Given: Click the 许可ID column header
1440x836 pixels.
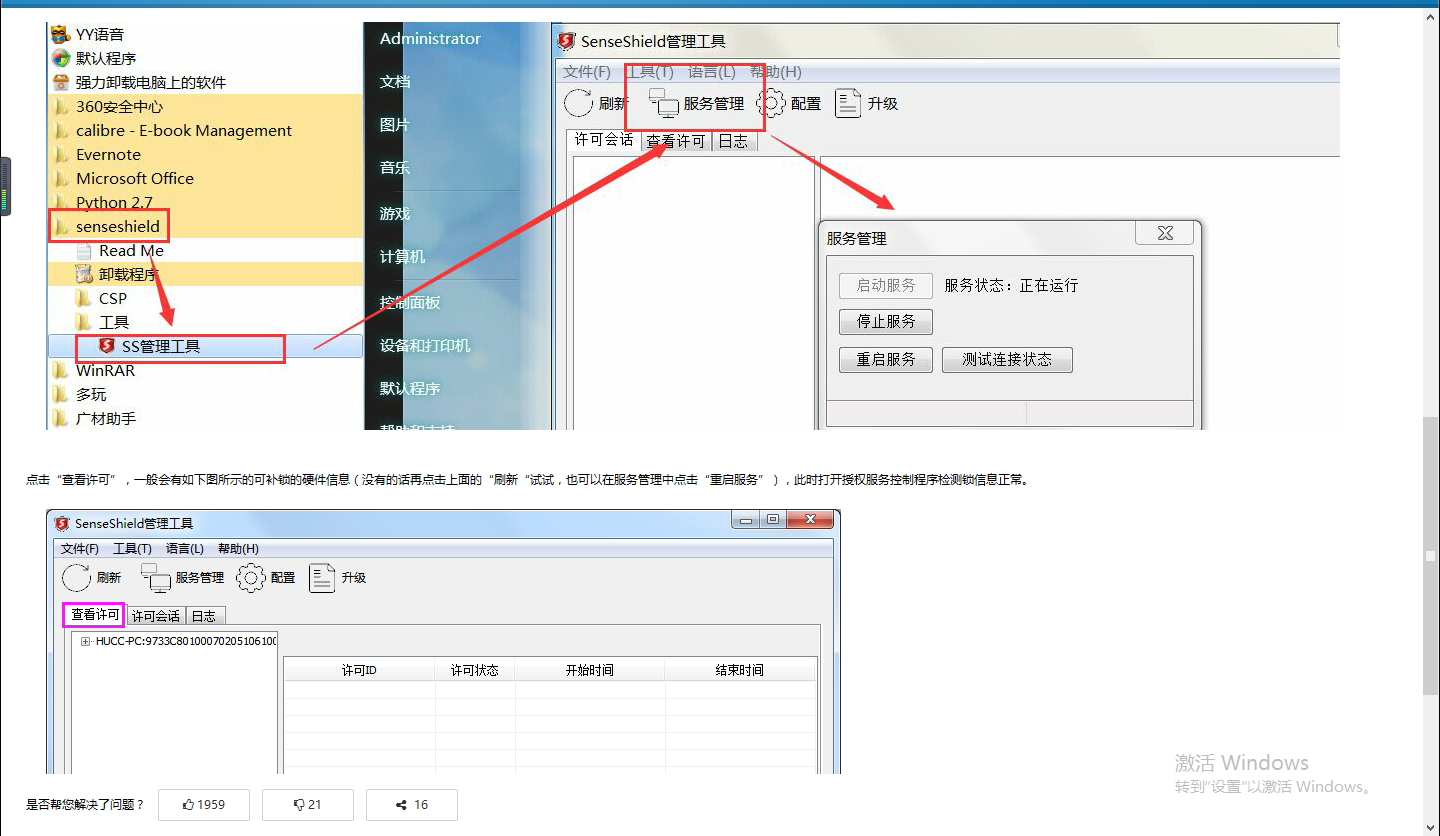Looking at the screenshot, I should (x=359, y=670).
